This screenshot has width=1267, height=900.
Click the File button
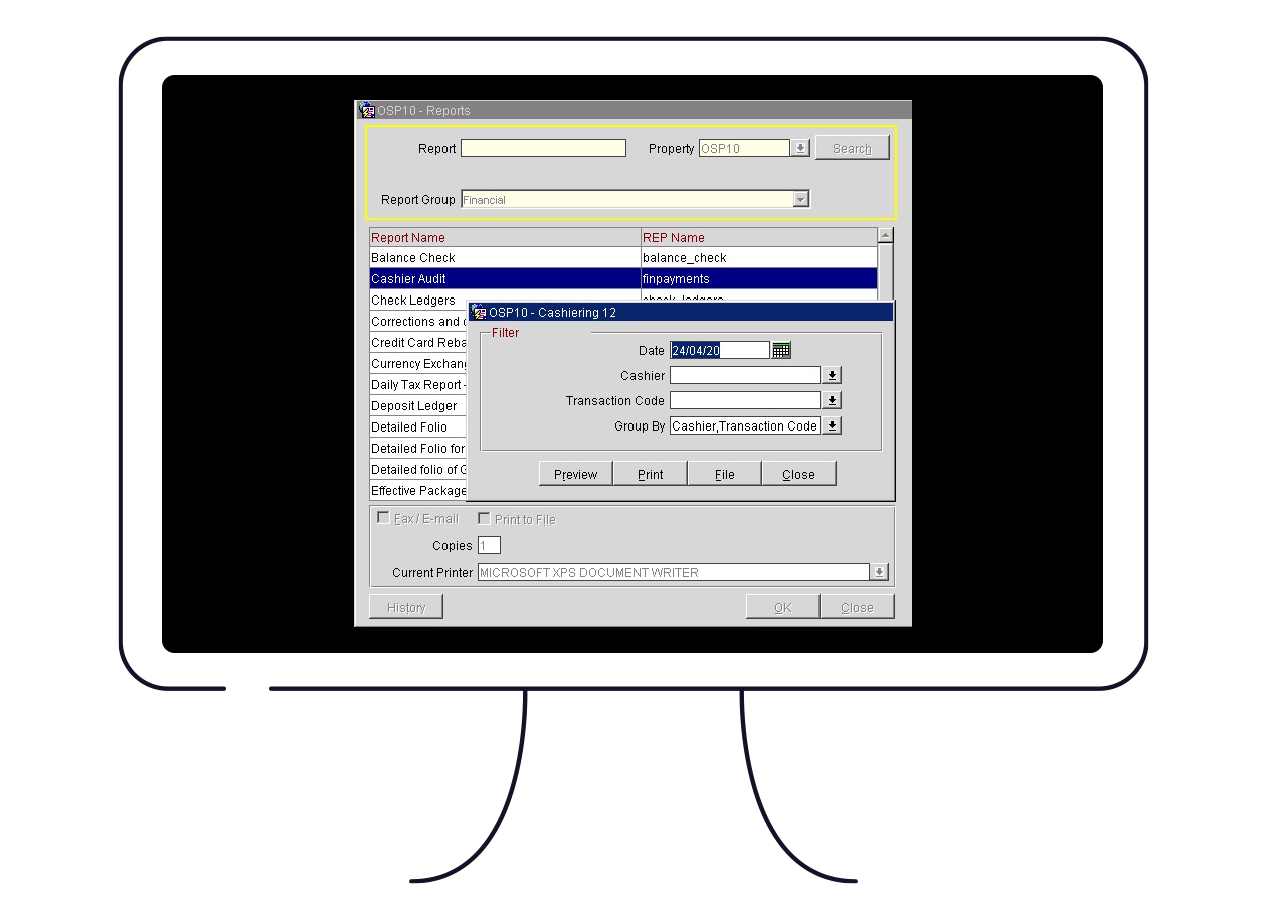[724, 474]
